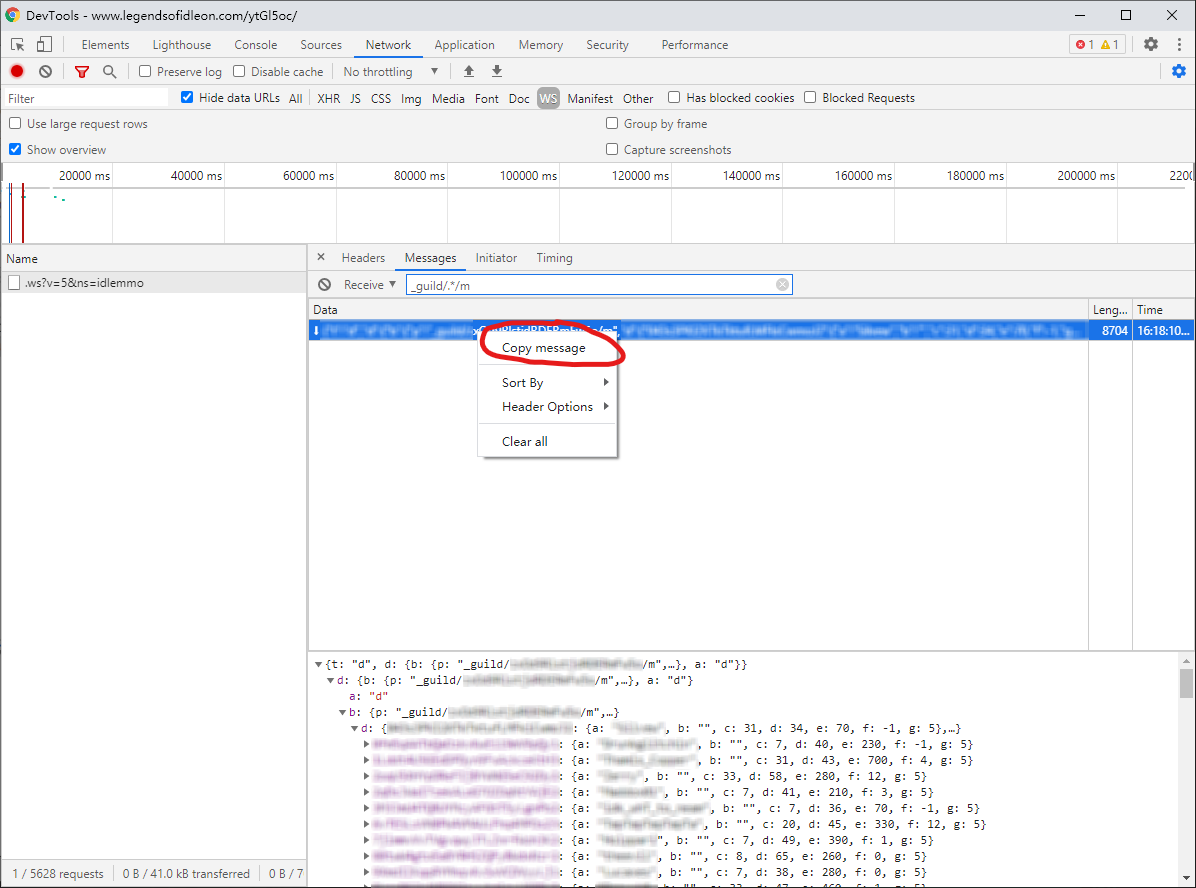
Task: Open the Receive message type dropdown
Action: click(x=369, y=285)
